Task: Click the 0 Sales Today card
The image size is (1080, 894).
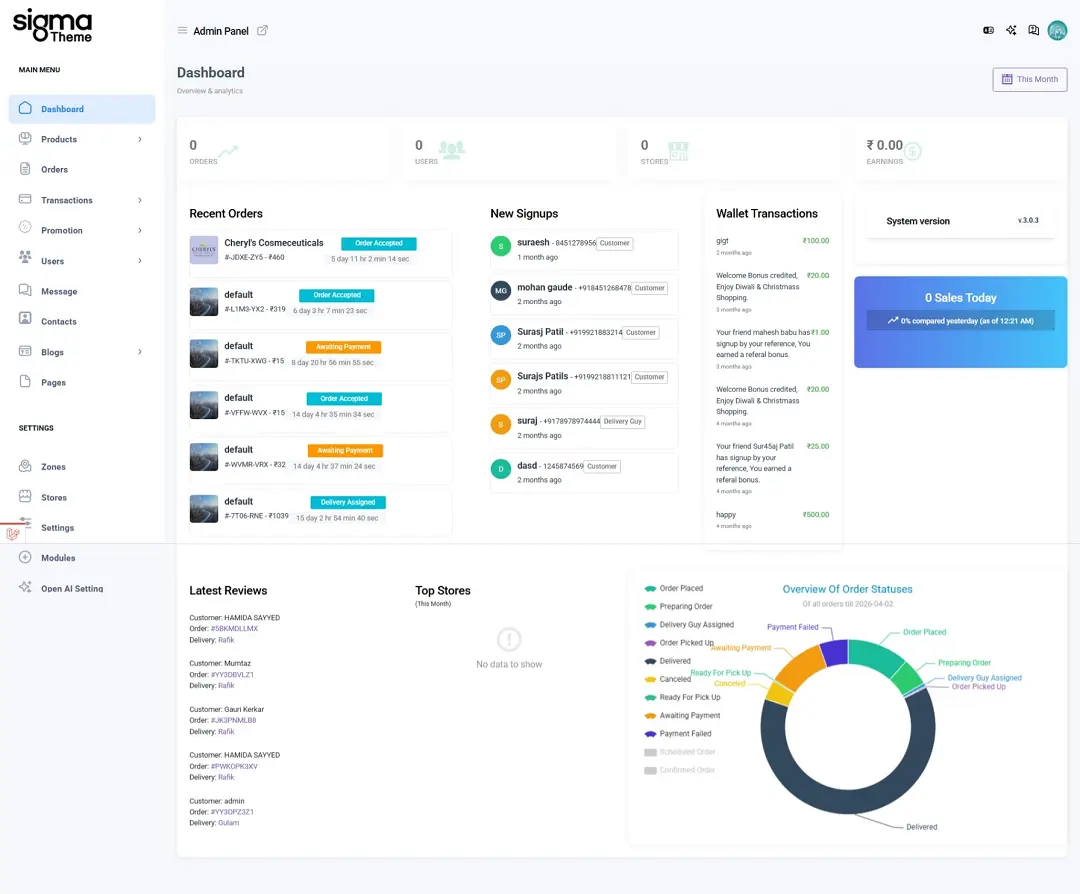Action: click(x=960, y=322)
